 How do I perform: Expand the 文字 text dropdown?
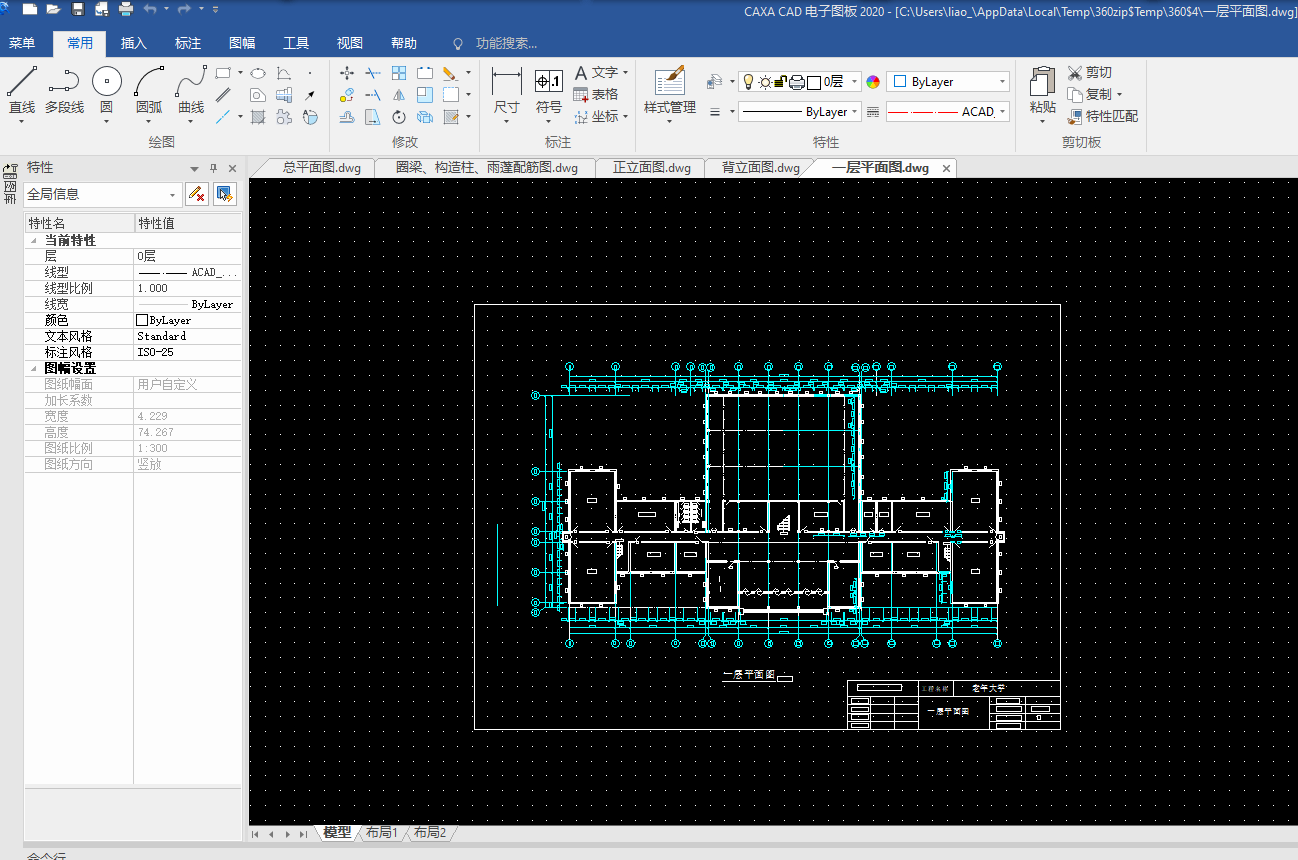pos(626,73)
